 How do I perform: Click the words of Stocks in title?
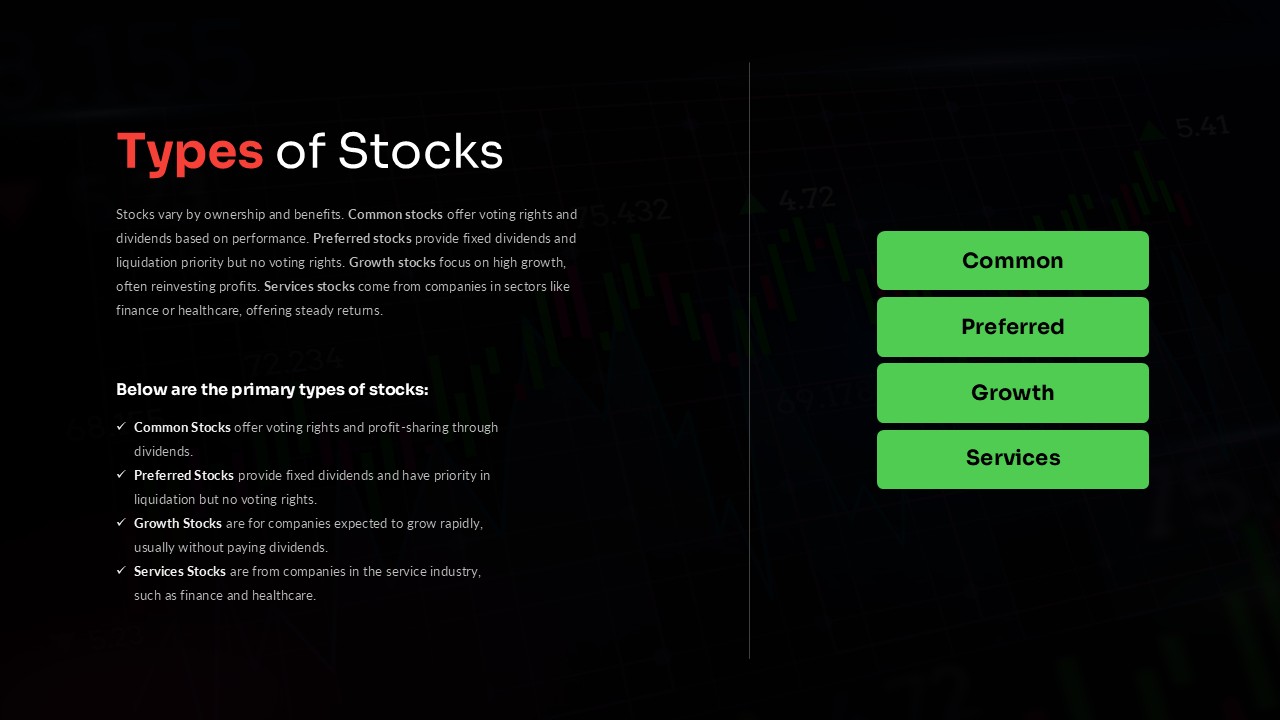(389, 151)
